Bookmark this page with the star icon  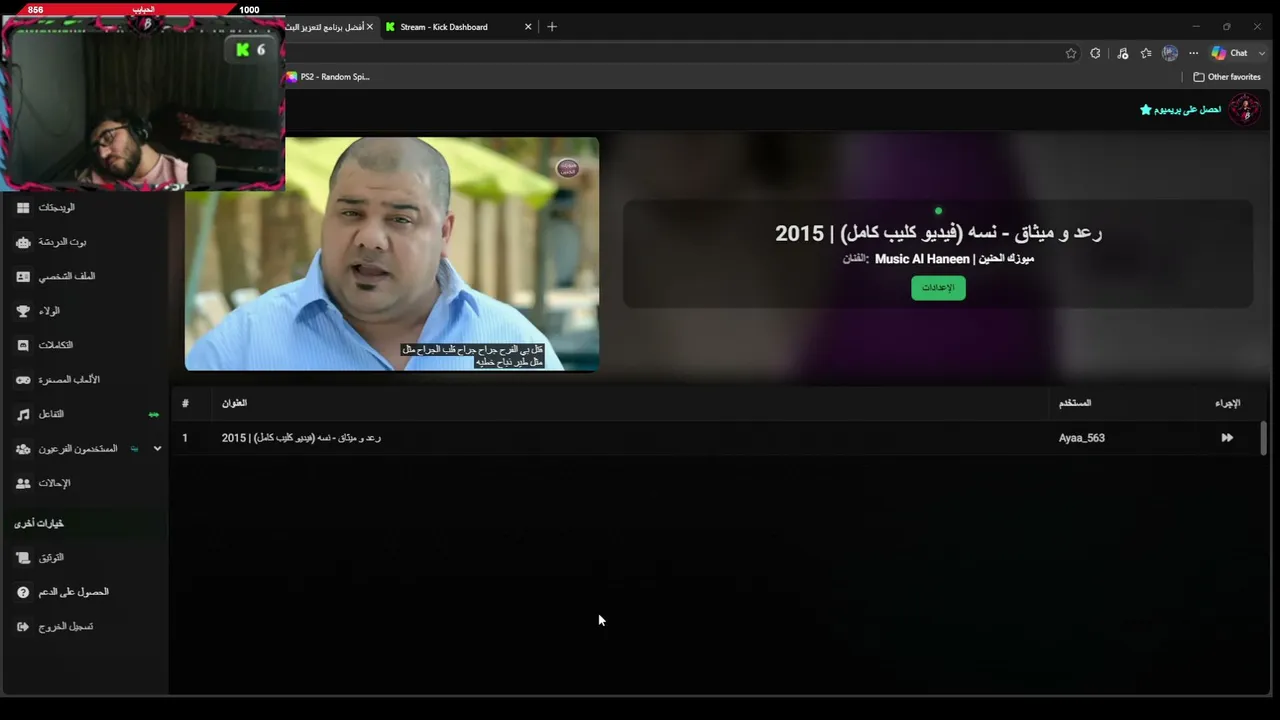[x=1071, y=53]
